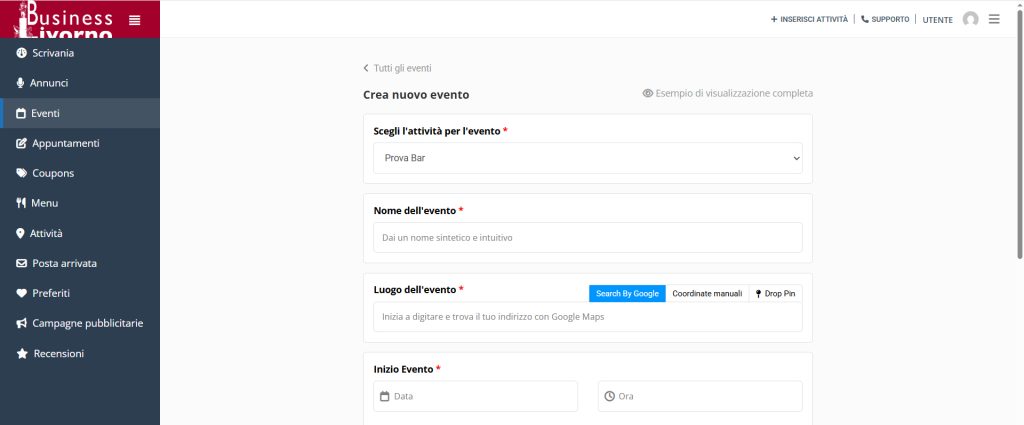Click the Coupons tag icon
Viewport: 1024px width, 425px height.
[21, 173]
